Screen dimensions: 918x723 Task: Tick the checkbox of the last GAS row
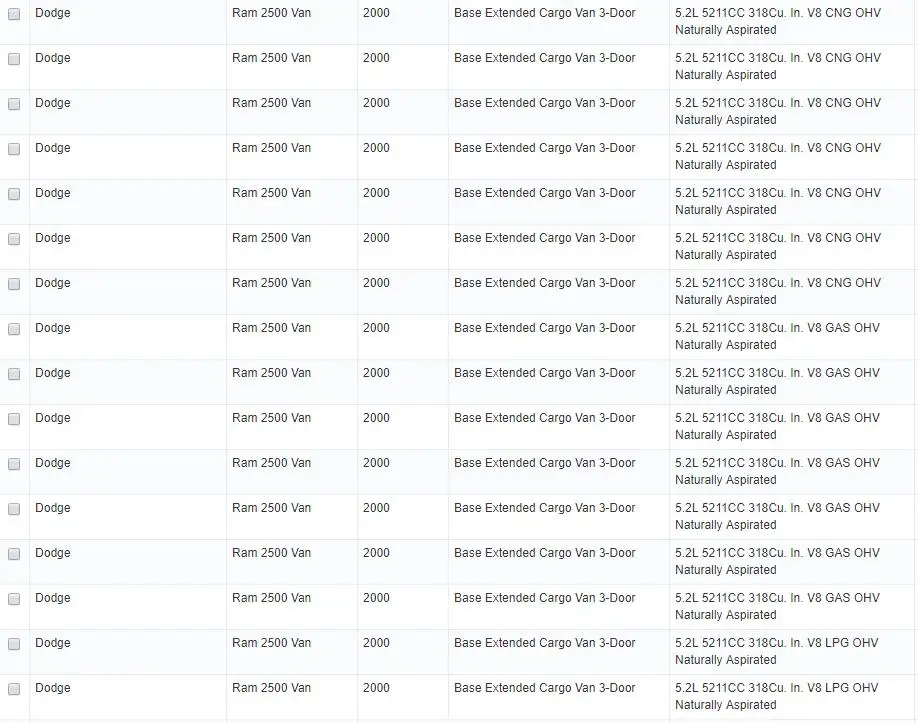(x=14, y=599)
